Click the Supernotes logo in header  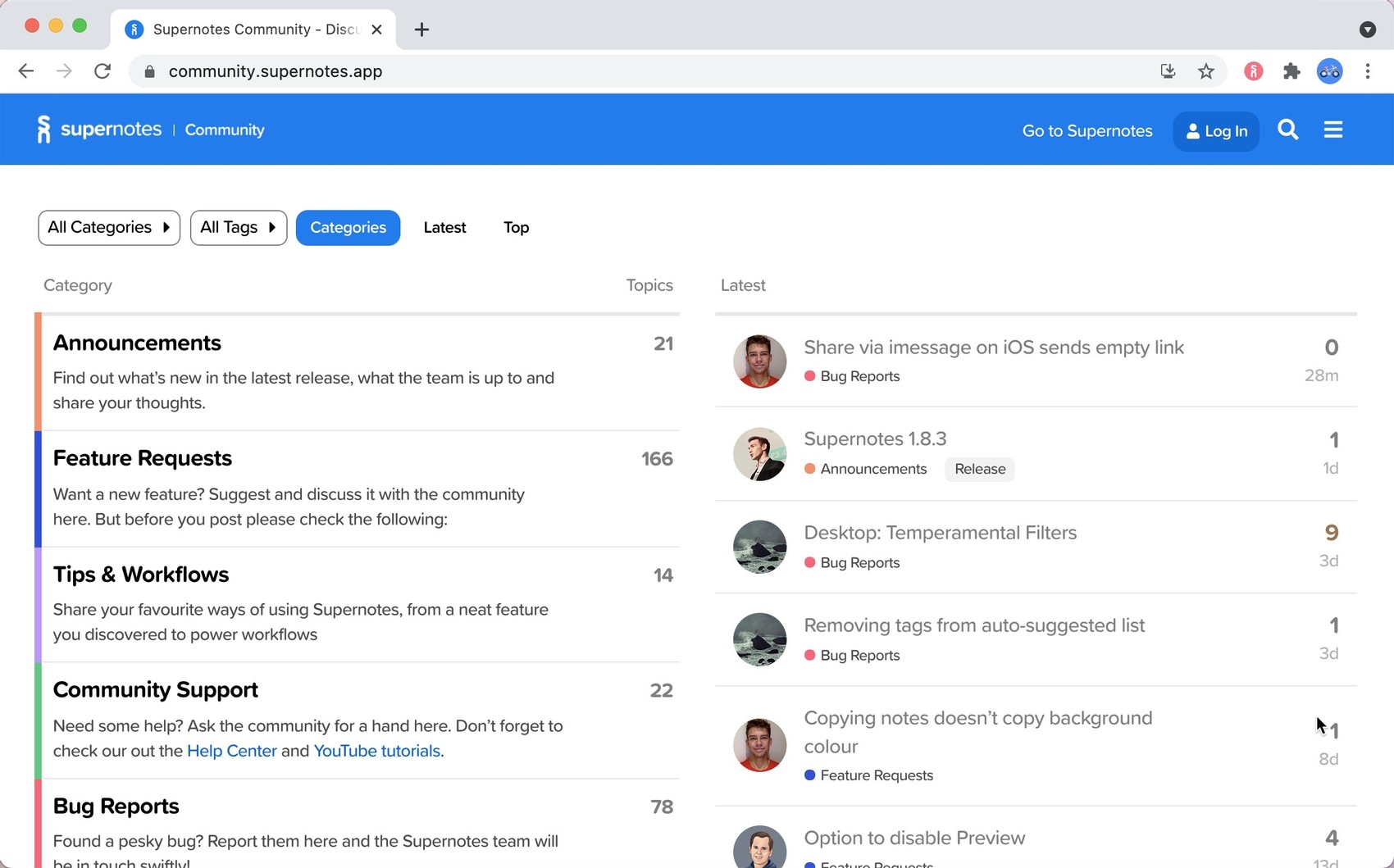[x=99, y=130]
